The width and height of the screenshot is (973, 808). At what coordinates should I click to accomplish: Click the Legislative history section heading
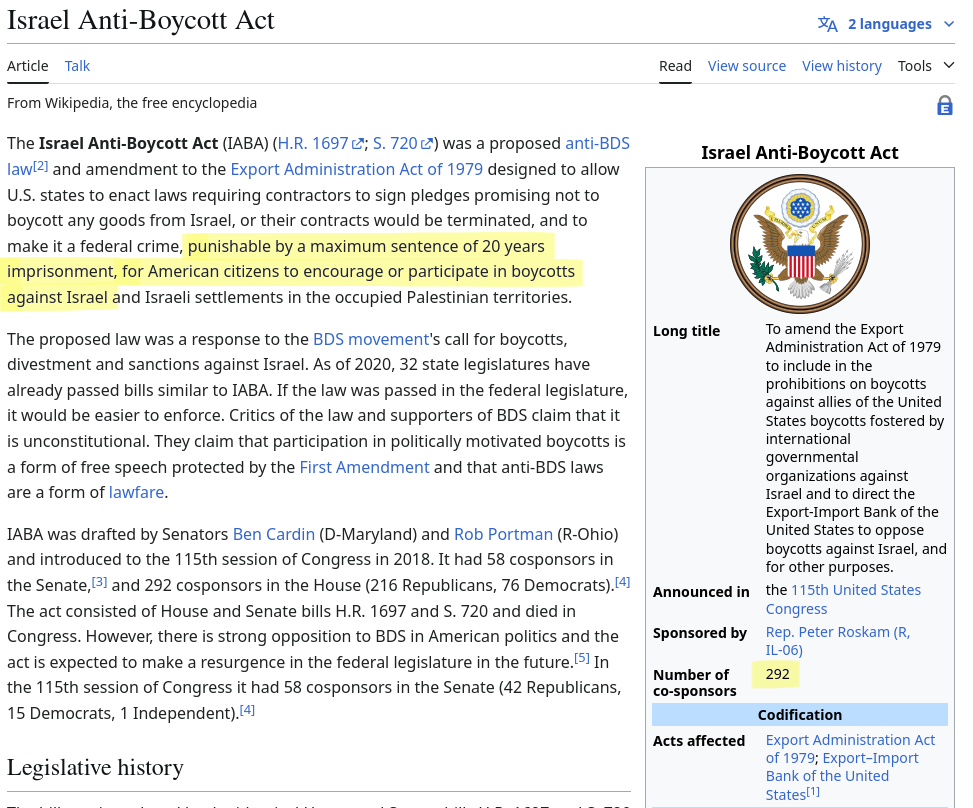(95, 768)
